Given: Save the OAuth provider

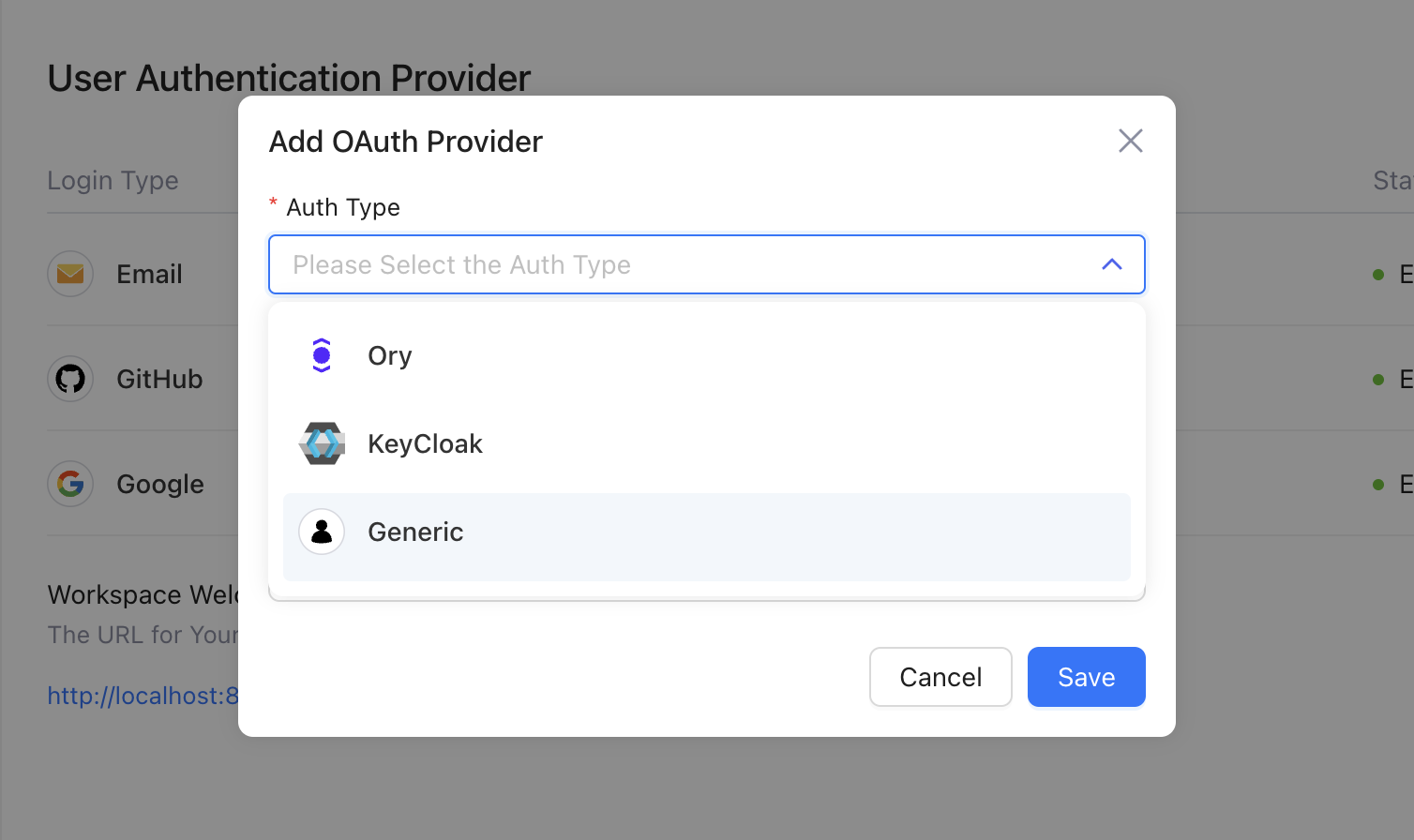Looking at the screenshot, I should pyautogui.click(x=1086, y=677).
